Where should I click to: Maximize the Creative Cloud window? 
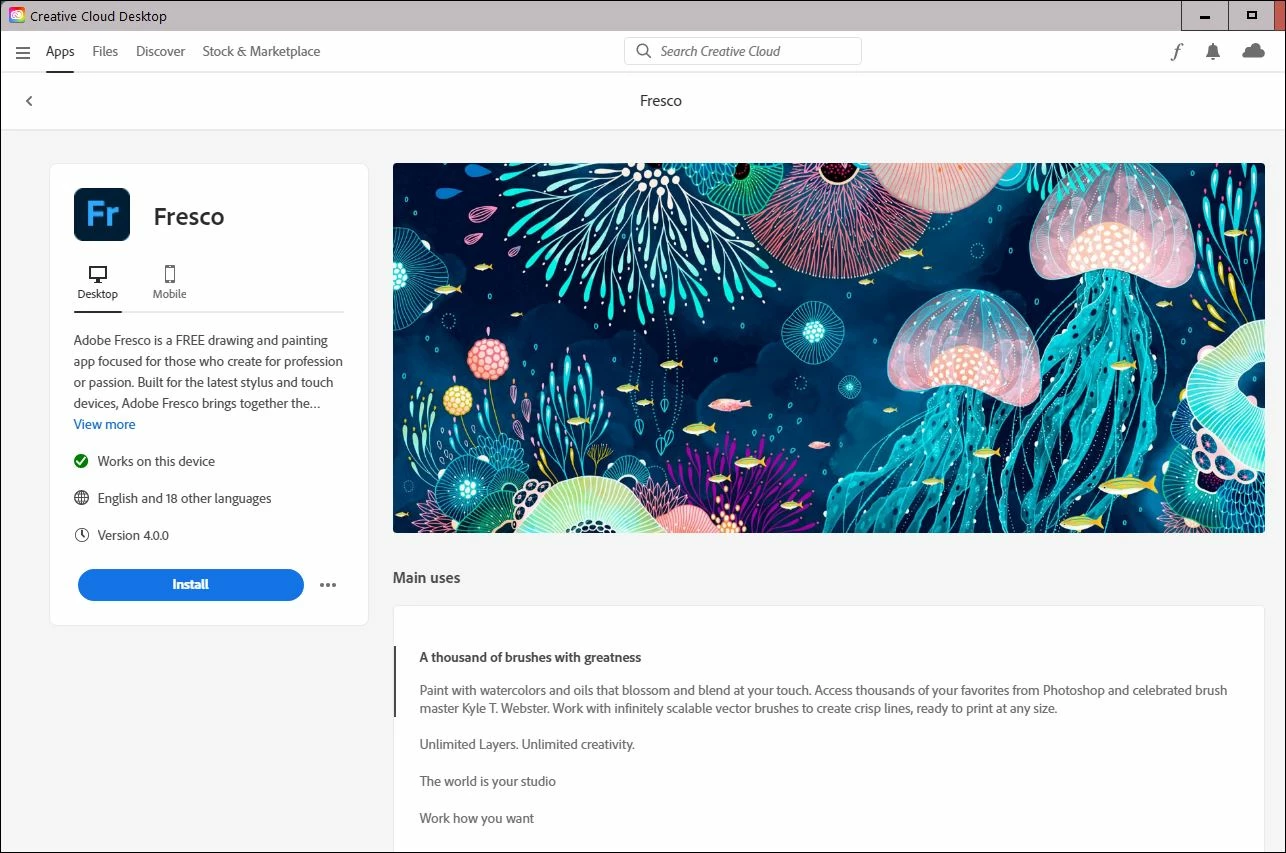1252,15
